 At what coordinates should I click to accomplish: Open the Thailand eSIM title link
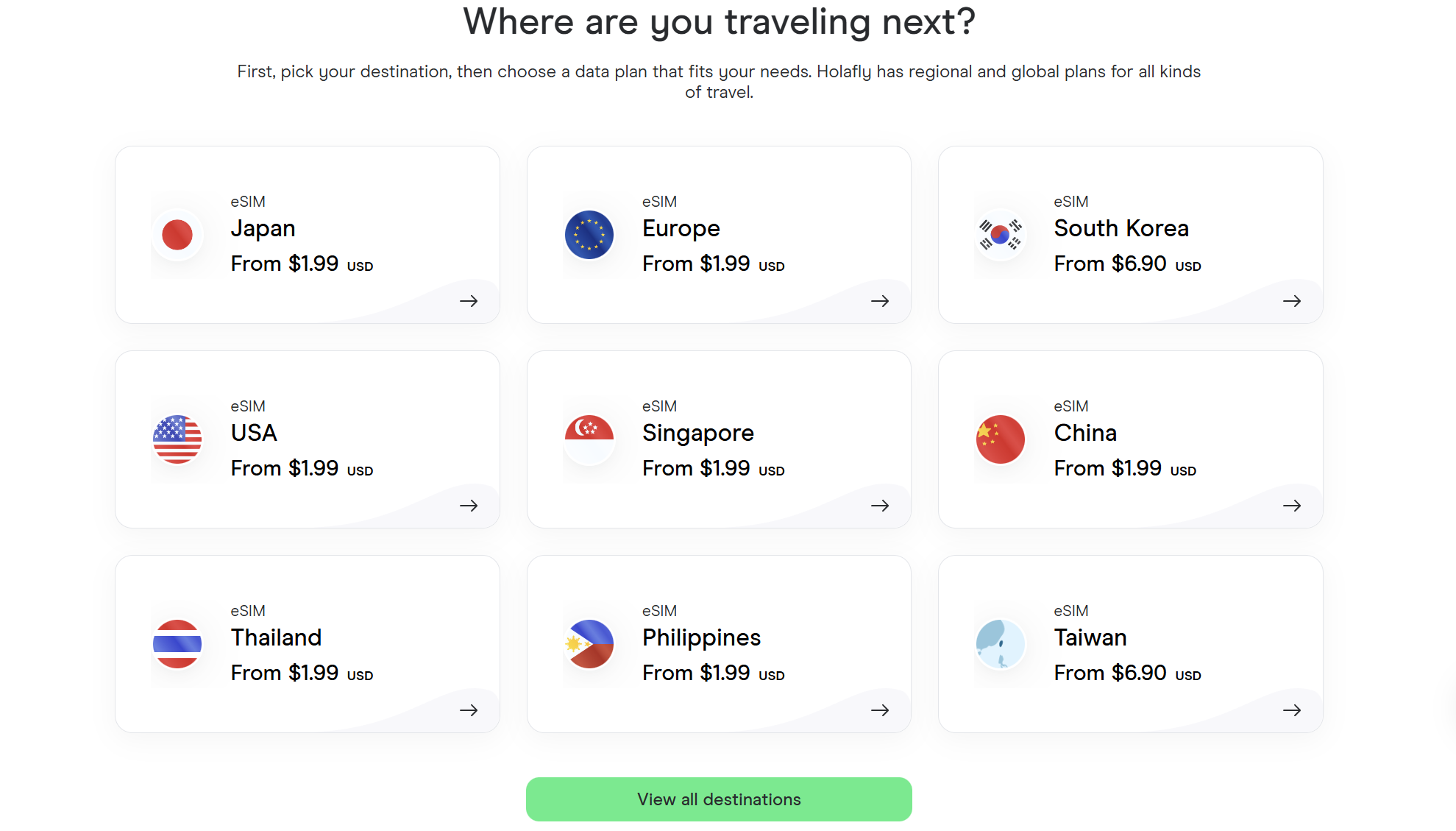277,637
